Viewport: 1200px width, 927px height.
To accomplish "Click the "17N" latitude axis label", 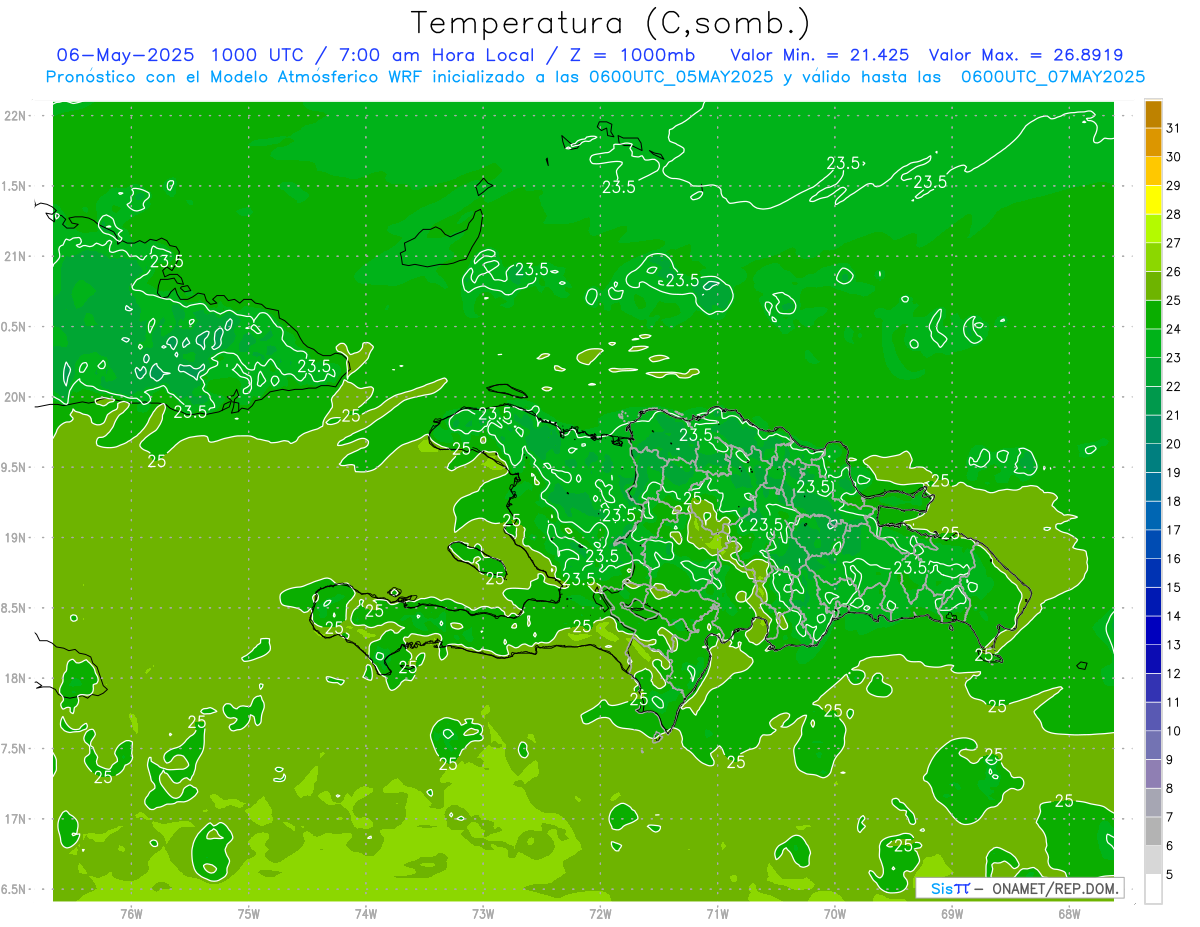I will tap(16, 819).
